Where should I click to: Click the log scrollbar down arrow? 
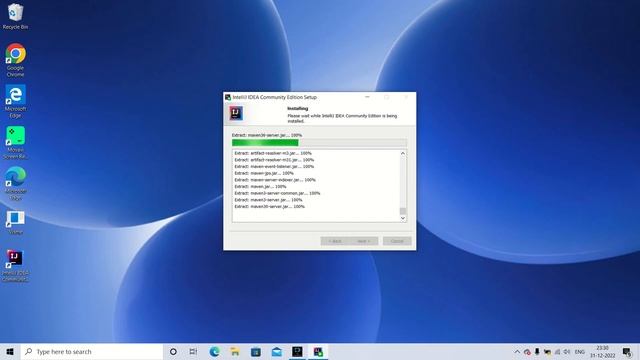pos(403,218)
